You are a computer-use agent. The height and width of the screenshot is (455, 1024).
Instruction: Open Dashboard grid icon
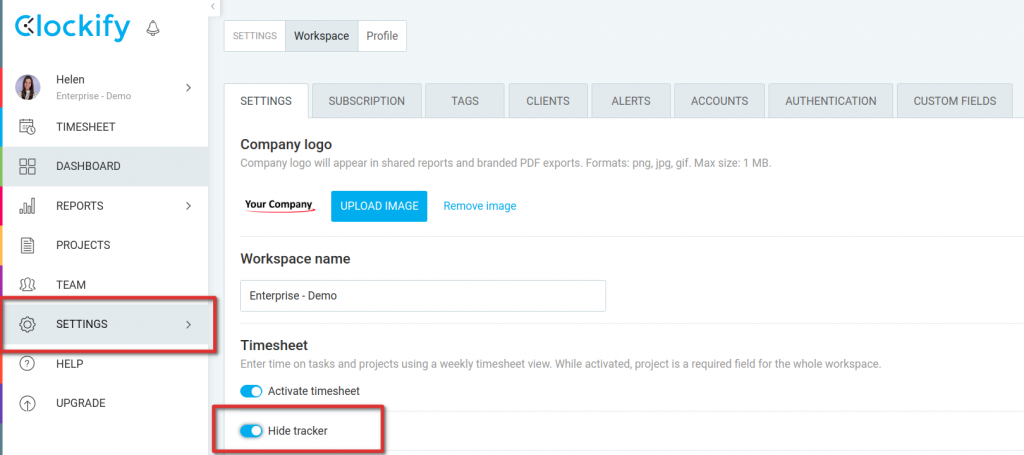pos(27,166)
